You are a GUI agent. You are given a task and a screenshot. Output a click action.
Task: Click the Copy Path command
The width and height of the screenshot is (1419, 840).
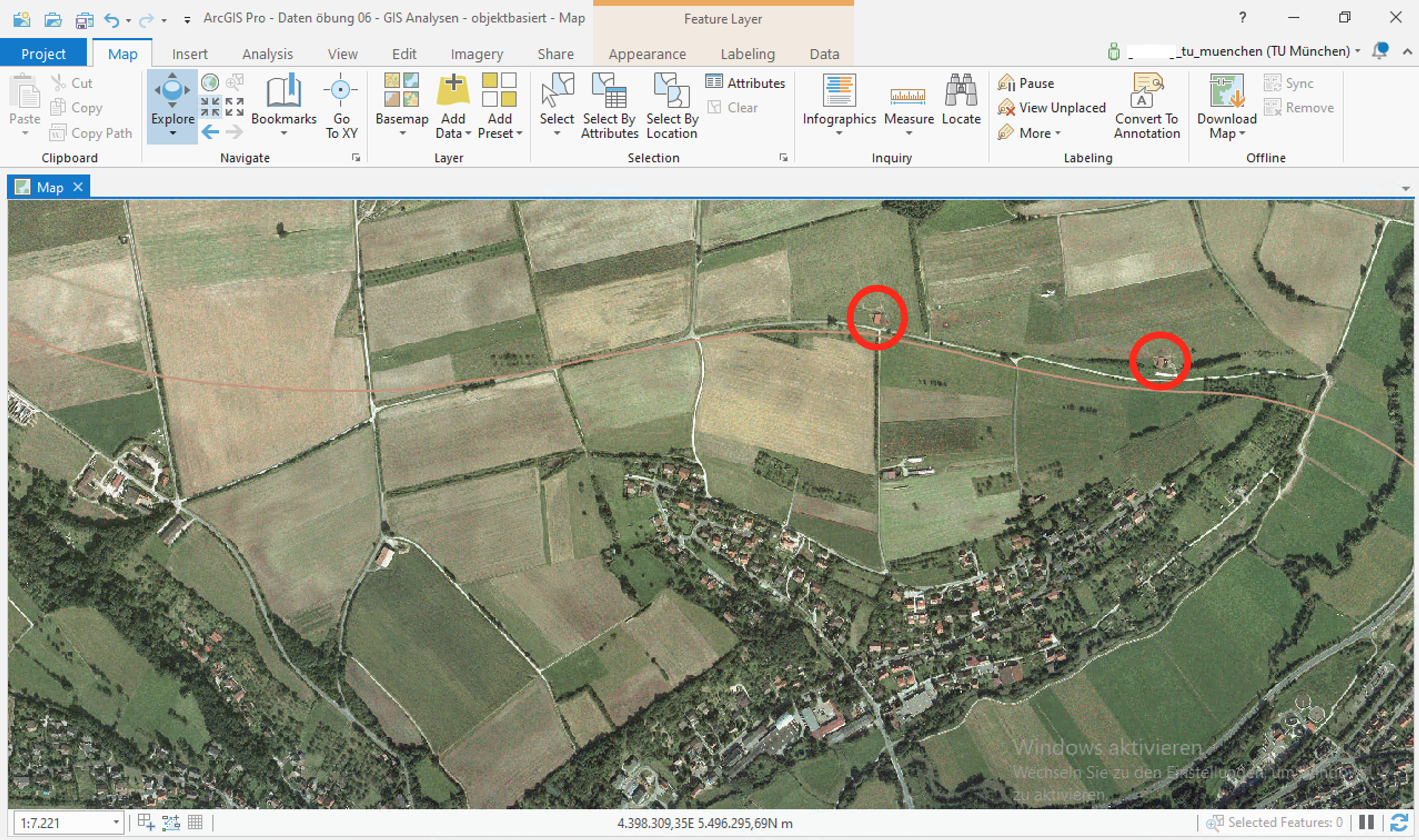91,133
